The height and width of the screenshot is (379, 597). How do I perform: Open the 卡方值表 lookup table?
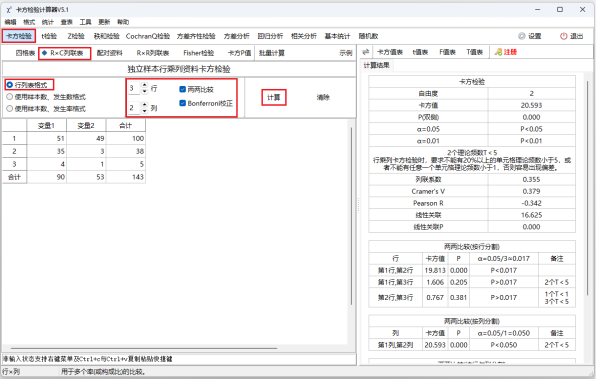[x=389, y=52]
